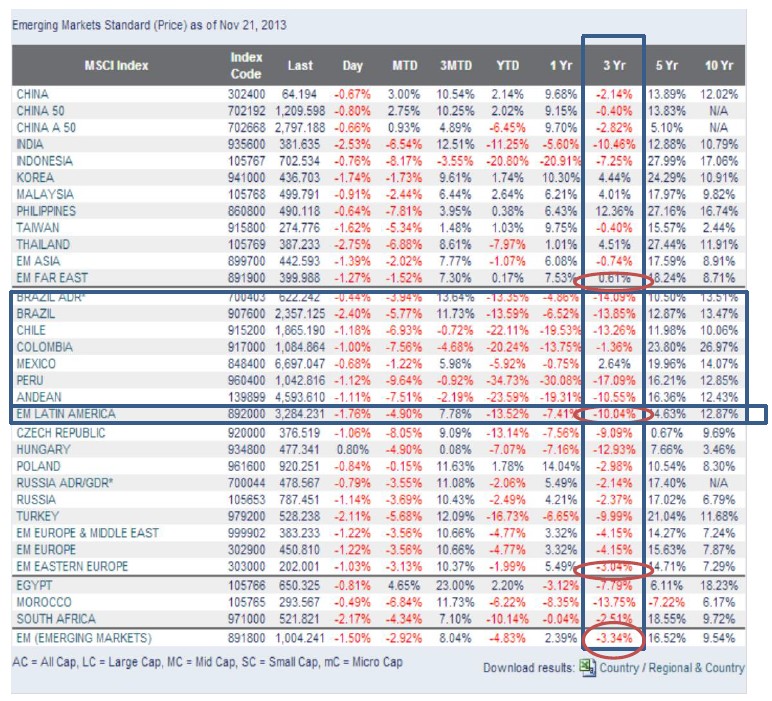Select the BRAZIL index name

36,314
